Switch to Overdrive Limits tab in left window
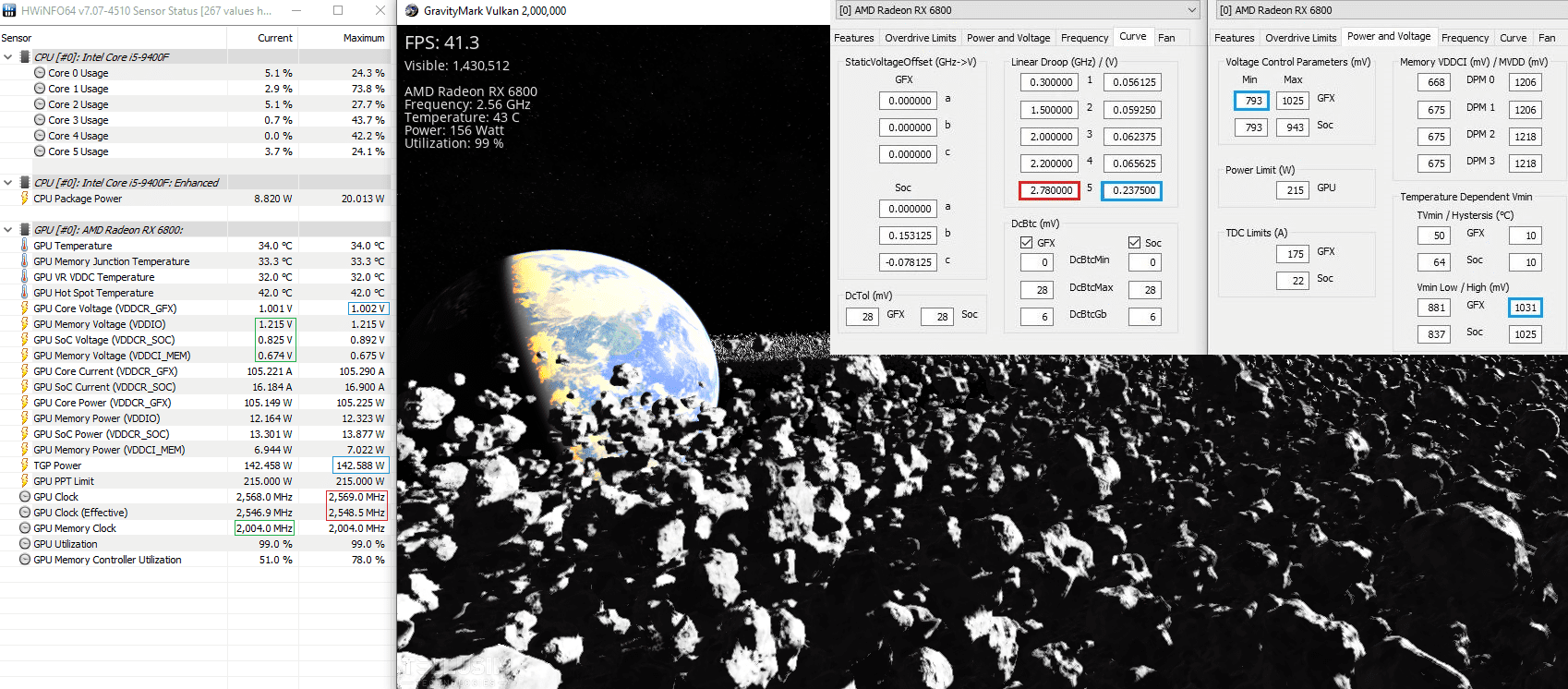This screenshot has height=689, width=1568. [920, 38]
